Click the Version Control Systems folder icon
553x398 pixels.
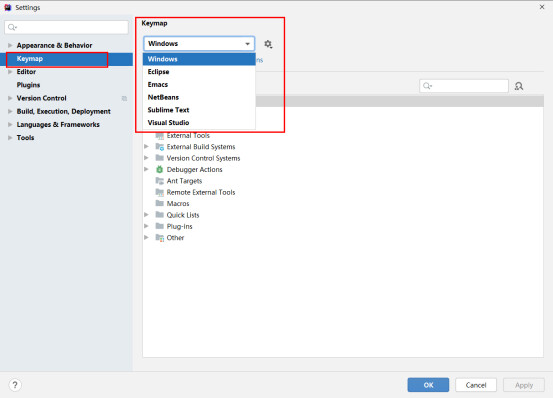click(x=160, y=158)
